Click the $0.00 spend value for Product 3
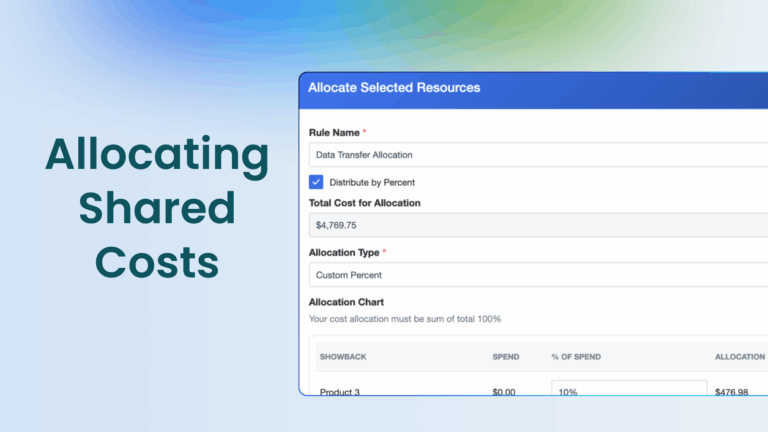 click(x=504, y=392)
